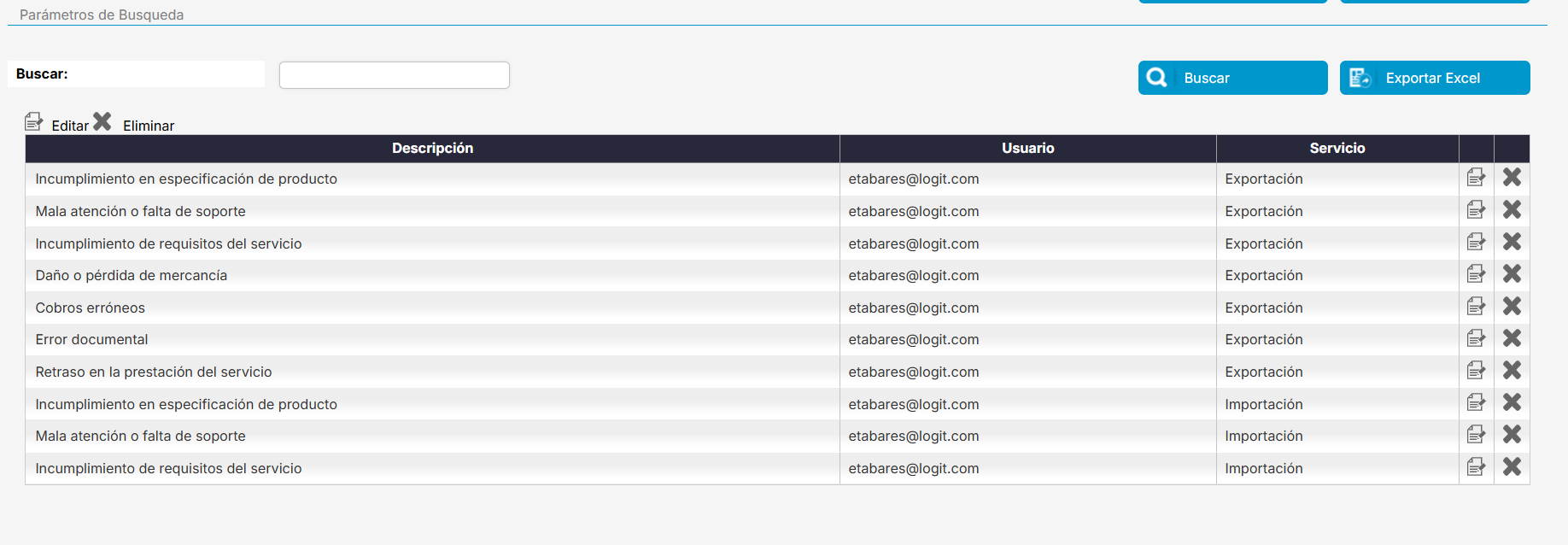Click 'Exportación' in the Cobros erróneos row
The image size is (1568, 545).
1264,308
